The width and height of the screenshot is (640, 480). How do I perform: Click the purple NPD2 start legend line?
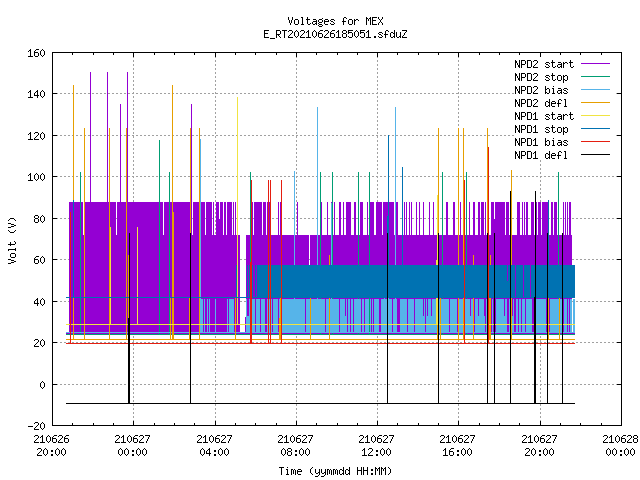coord(595,64)
